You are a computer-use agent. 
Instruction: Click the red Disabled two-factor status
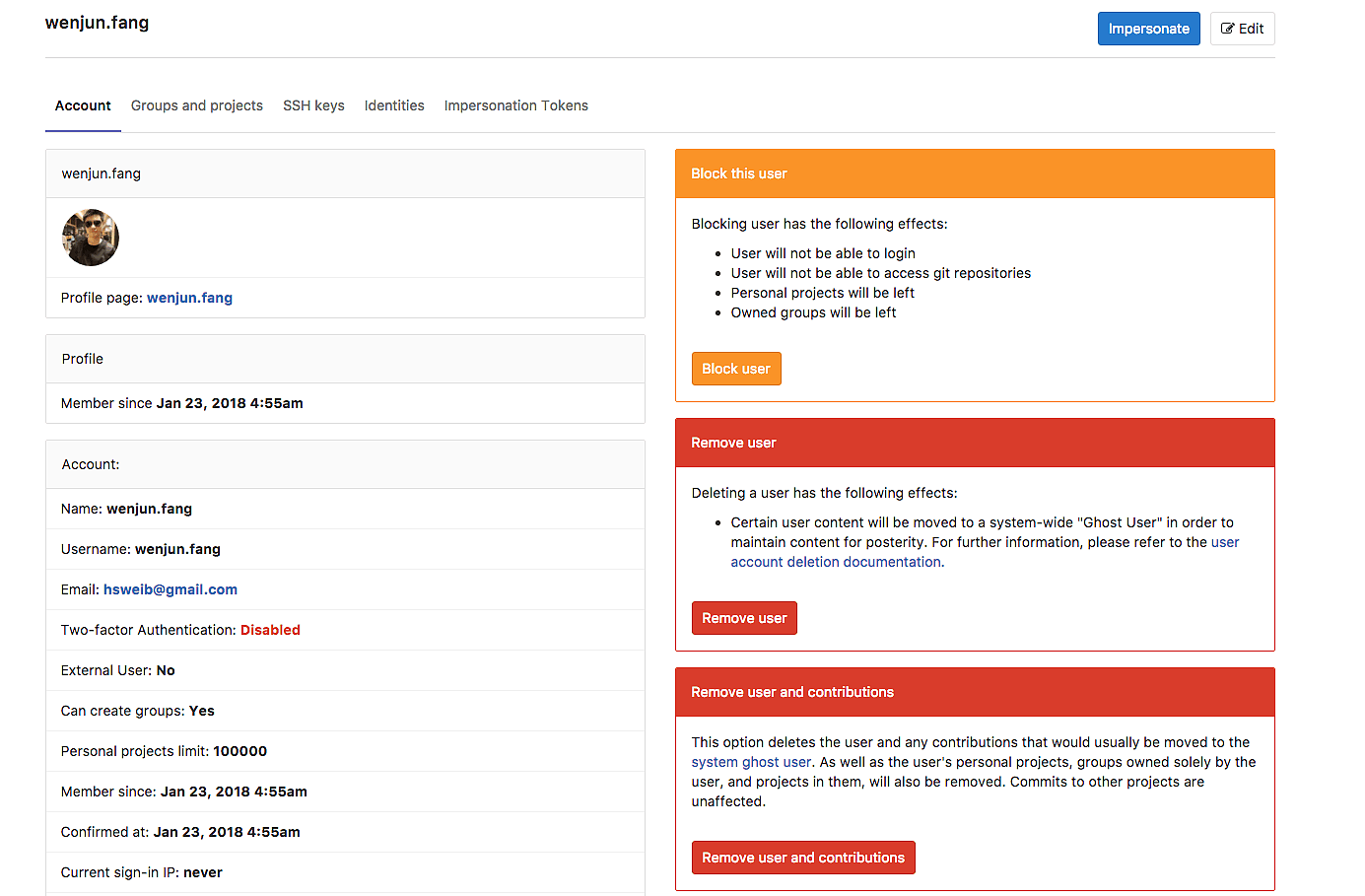coord(270,630)
